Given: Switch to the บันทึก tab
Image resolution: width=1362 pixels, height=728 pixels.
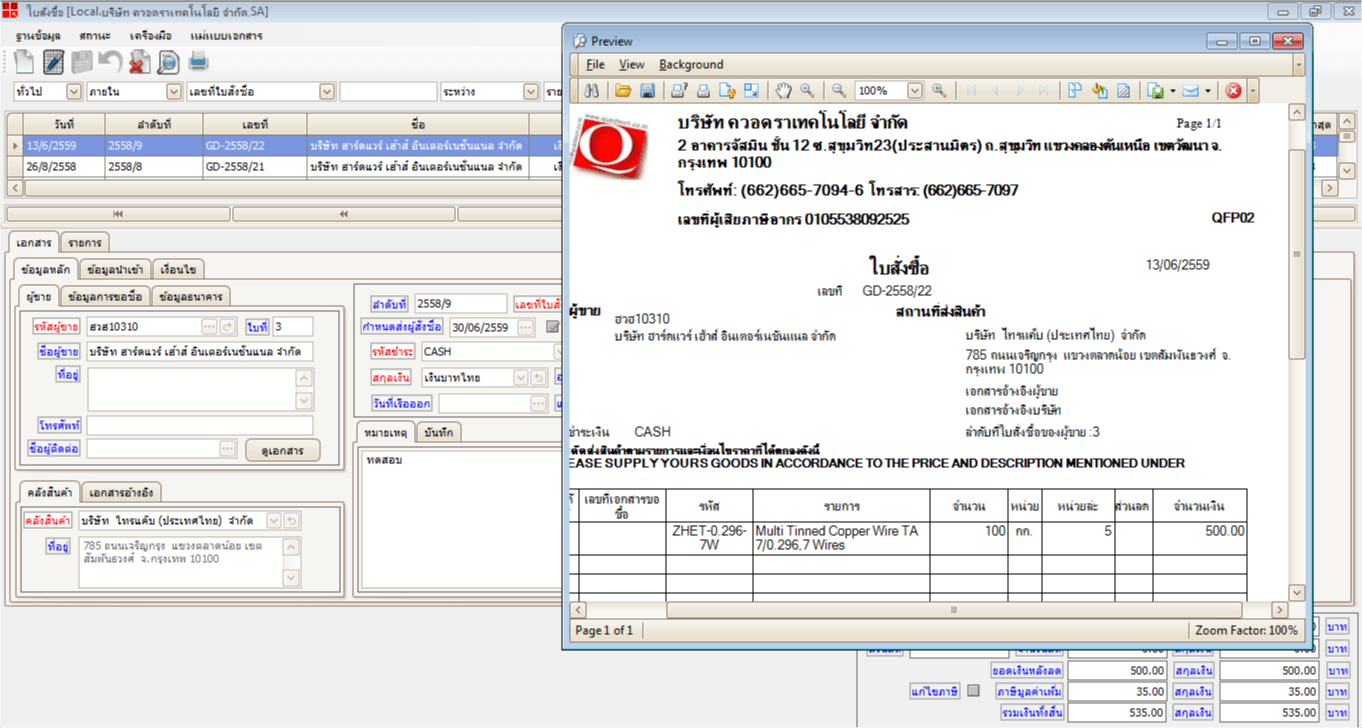Looking at the screenshot, I should [x=439, y=432].
